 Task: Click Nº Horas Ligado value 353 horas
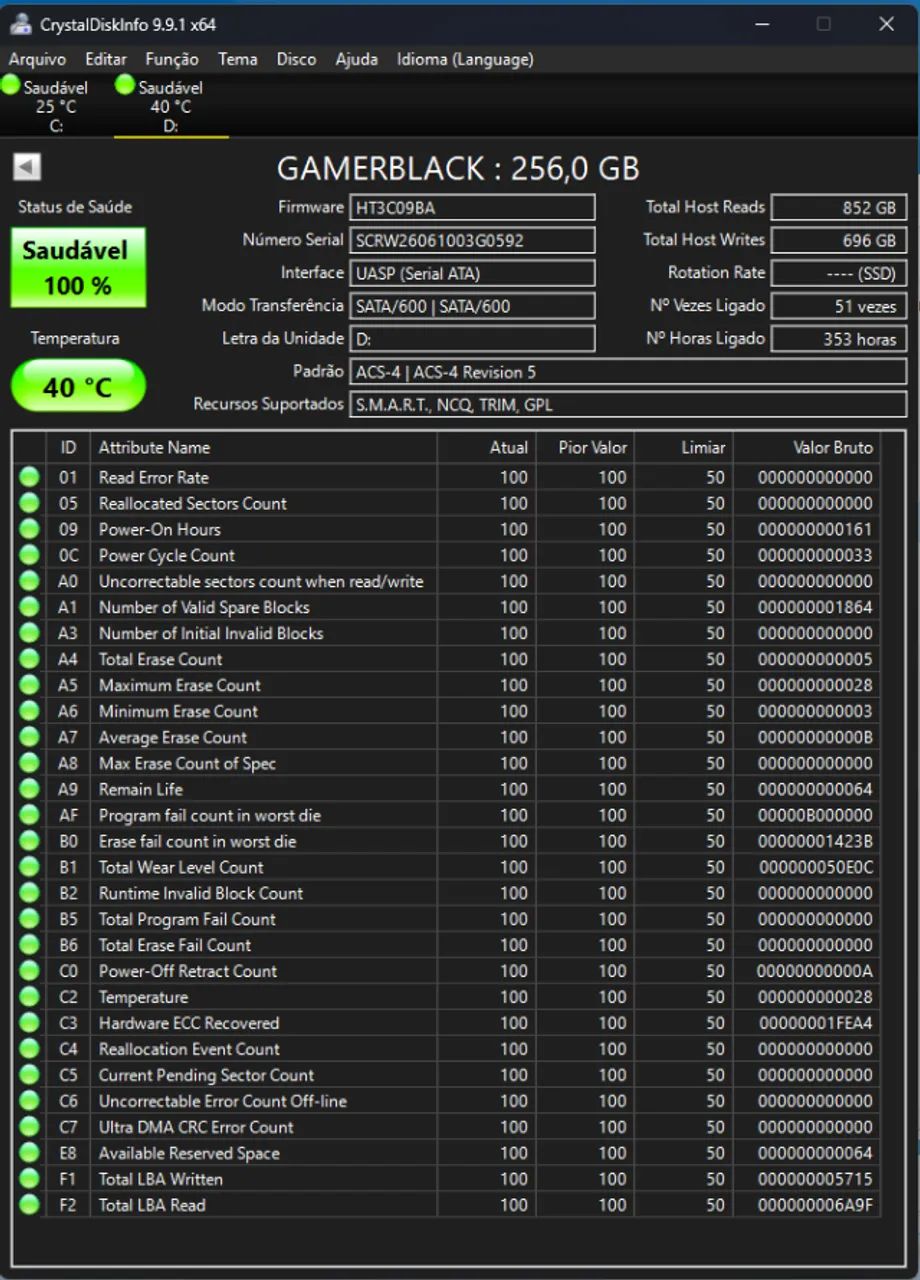click(x=839, y=339)
